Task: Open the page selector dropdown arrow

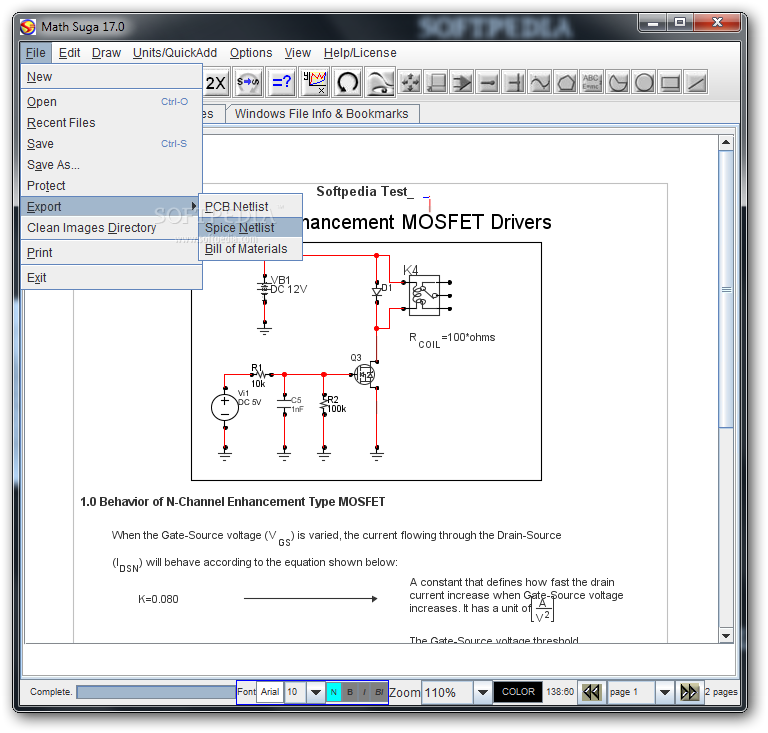Action: pos(665,692)
